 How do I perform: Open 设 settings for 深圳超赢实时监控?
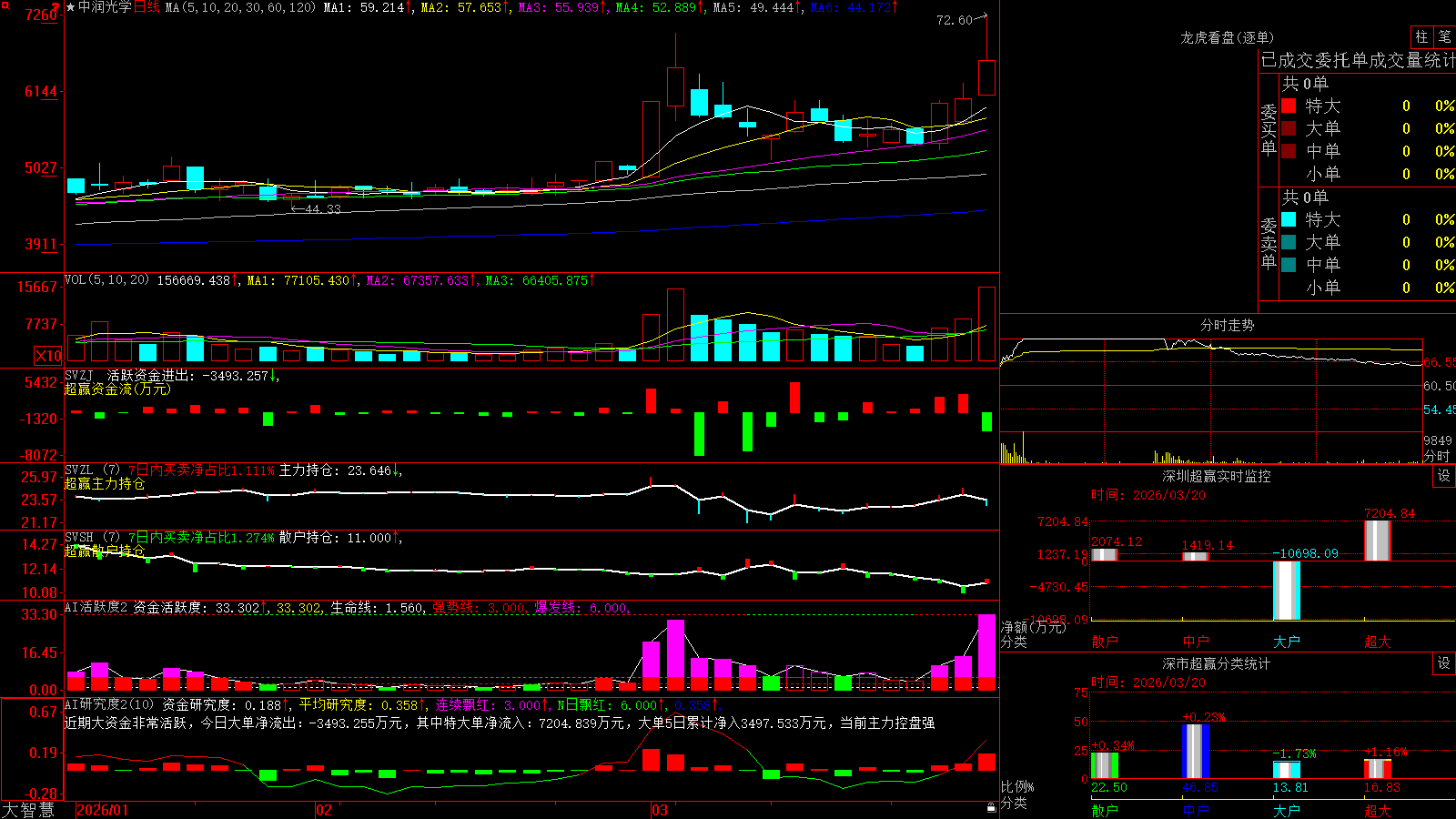(1444, 476)
